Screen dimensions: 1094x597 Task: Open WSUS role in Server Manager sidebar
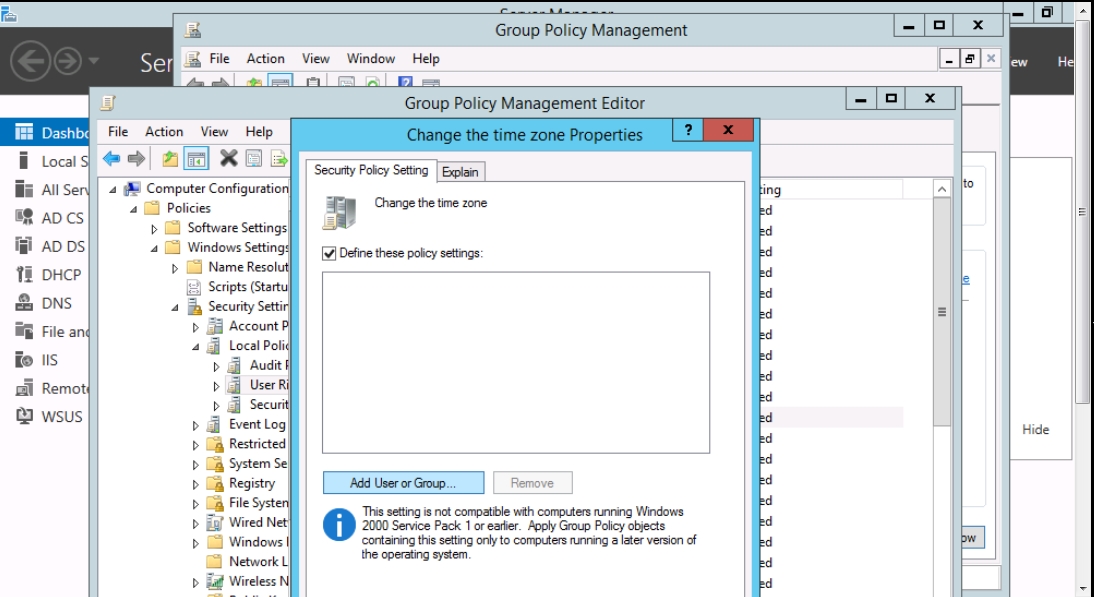click(61, 416)
